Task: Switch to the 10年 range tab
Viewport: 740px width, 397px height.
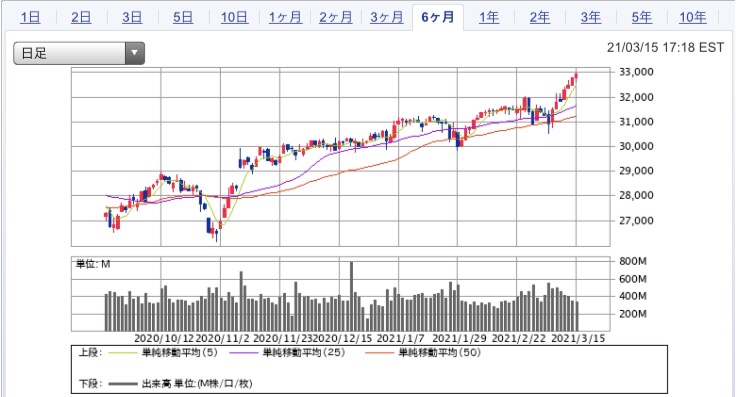Action: coord(693,17)
